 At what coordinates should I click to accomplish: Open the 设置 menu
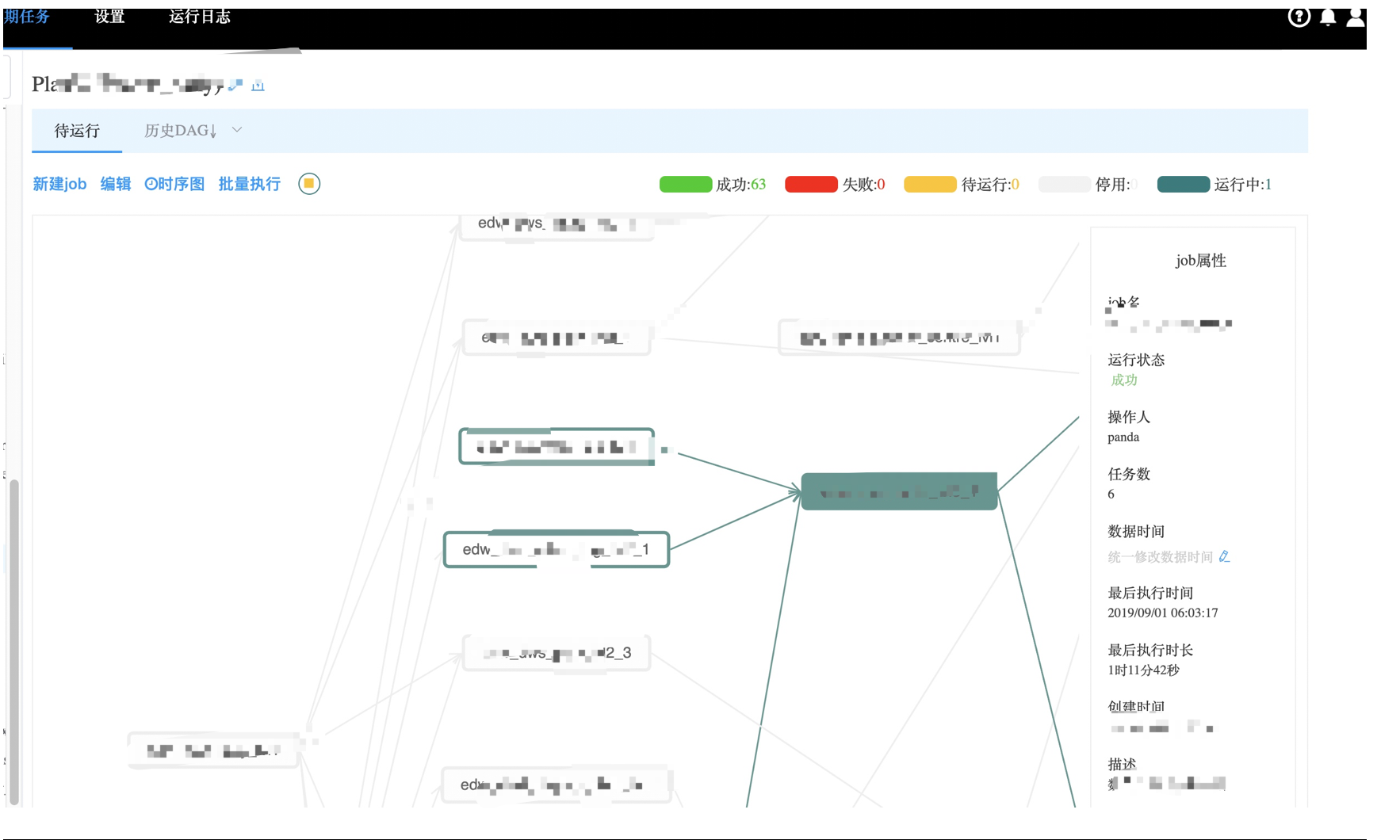[109, 17]
